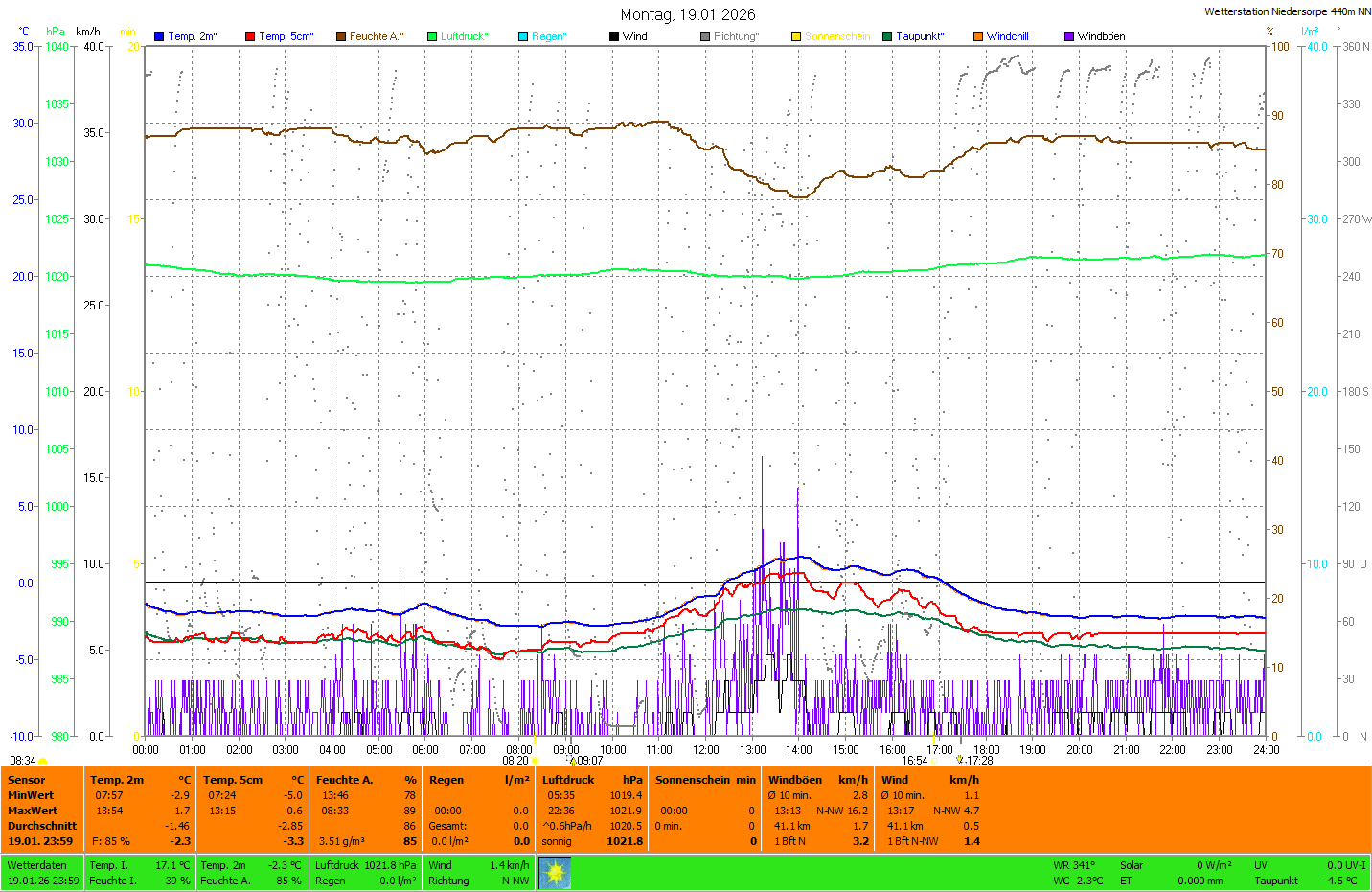Click the sun marker next to 08:20
This screenshot has height=892, width=1372.
[x=536, y=761]
